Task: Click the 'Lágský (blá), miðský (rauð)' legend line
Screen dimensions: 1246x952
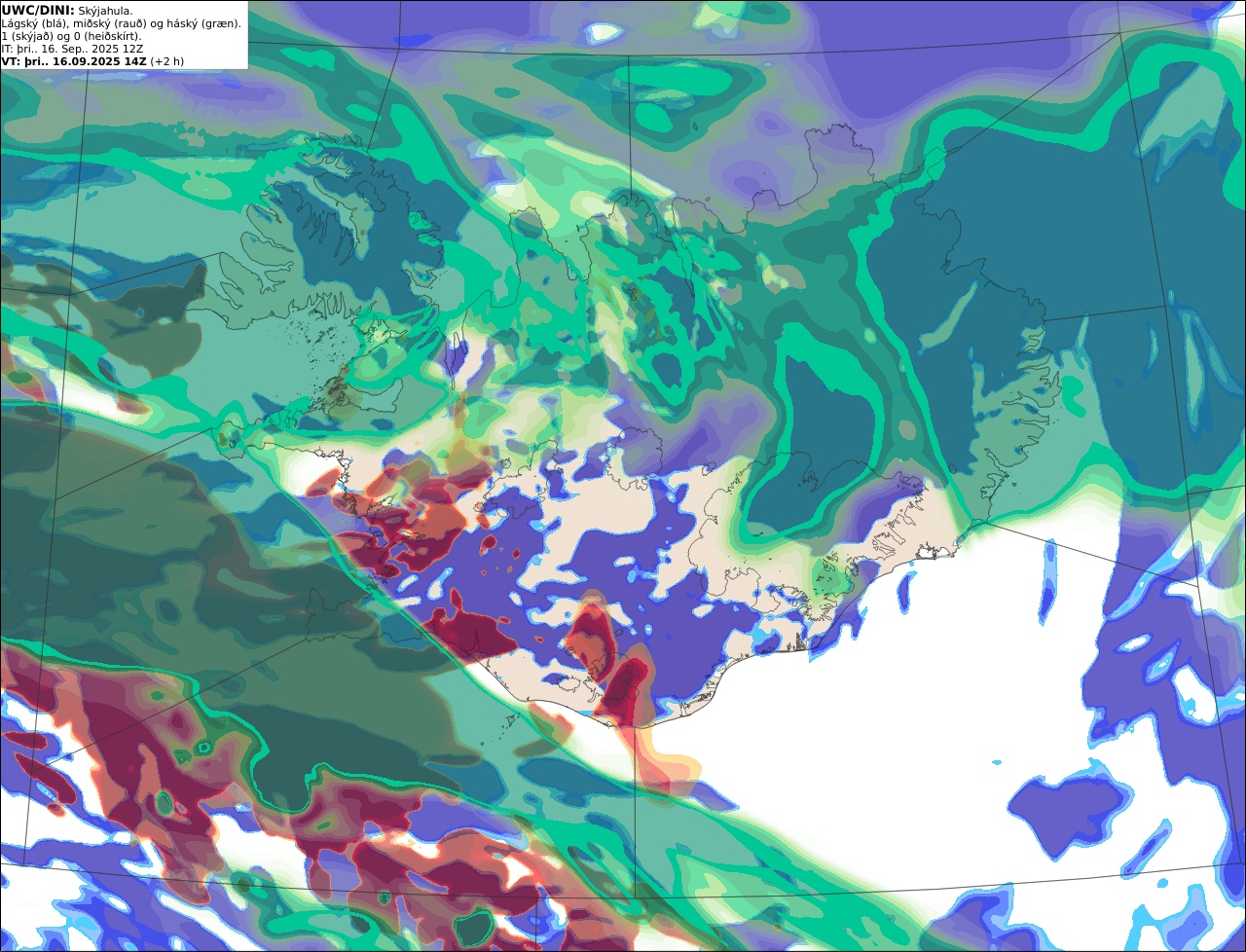Action: pos(122,23)
